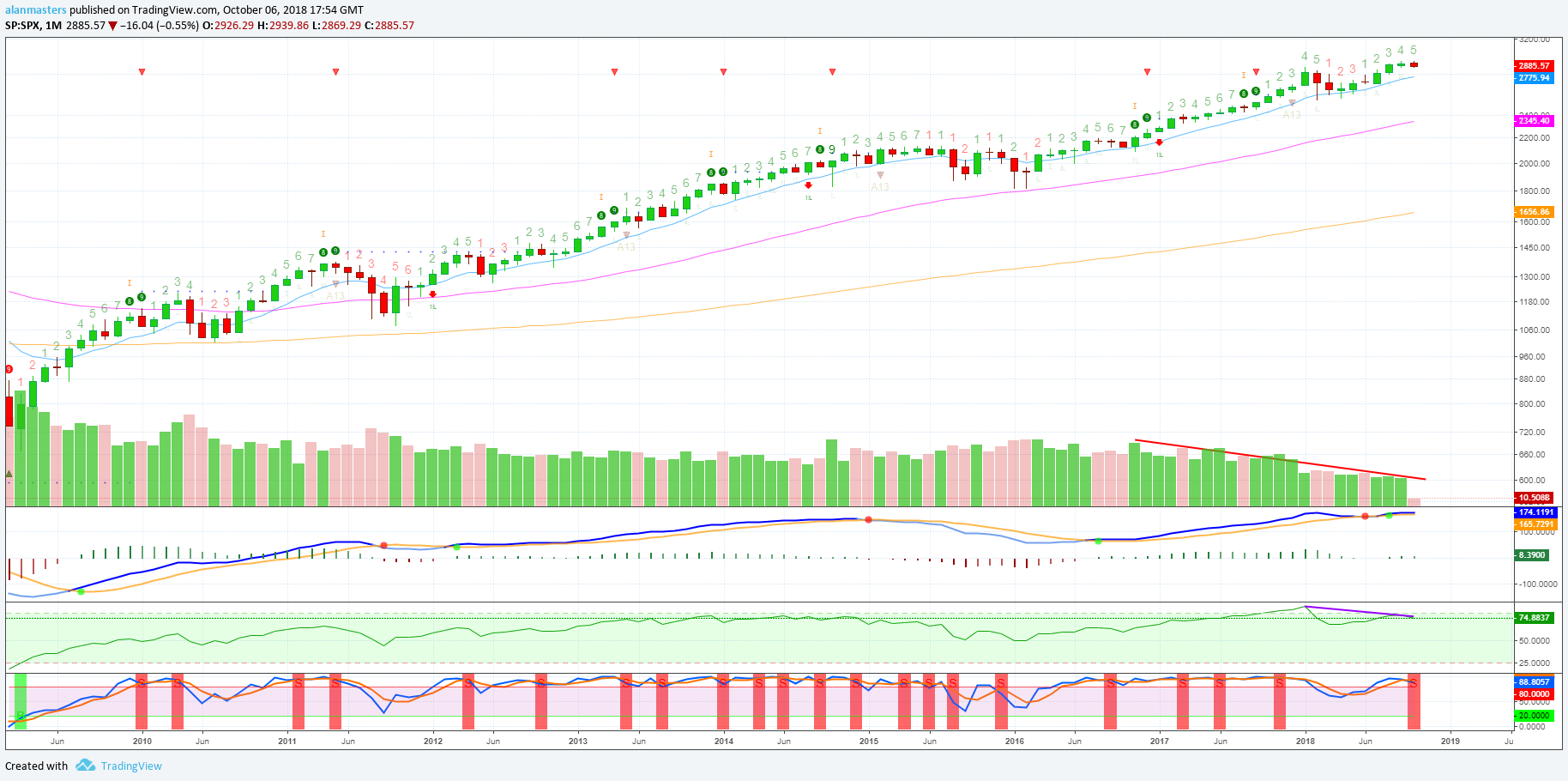Click the 1060.00 price axis tick
The height and width of the screenshot is (781, 1568).
pyautogui.click(x=1535, y=330)
